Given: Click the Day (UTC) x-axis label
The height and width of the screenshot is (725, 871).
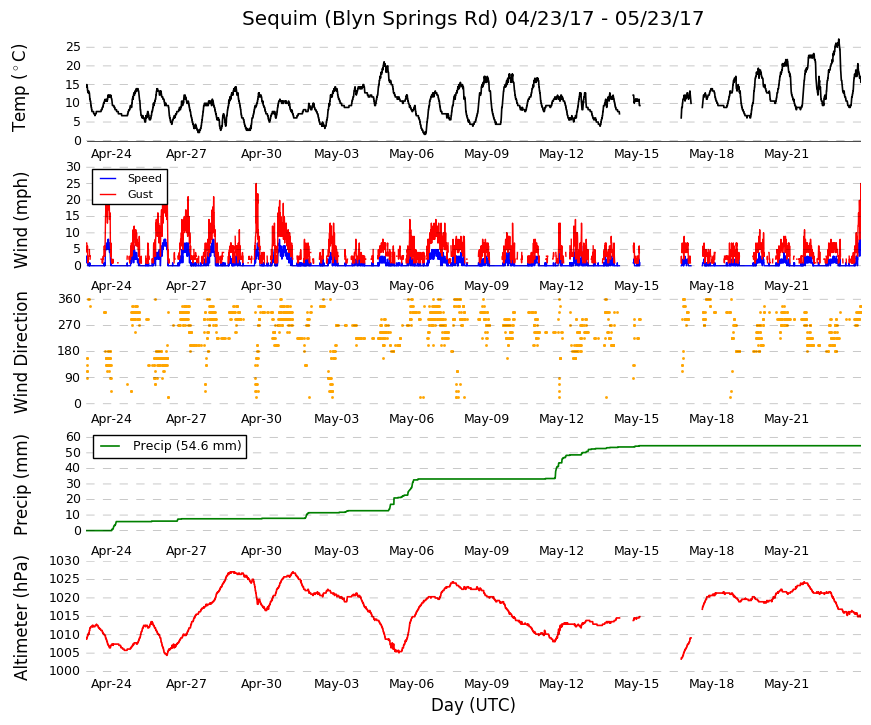Looking at the screenshot, I should pyautogui.click(x=473, y=705).
